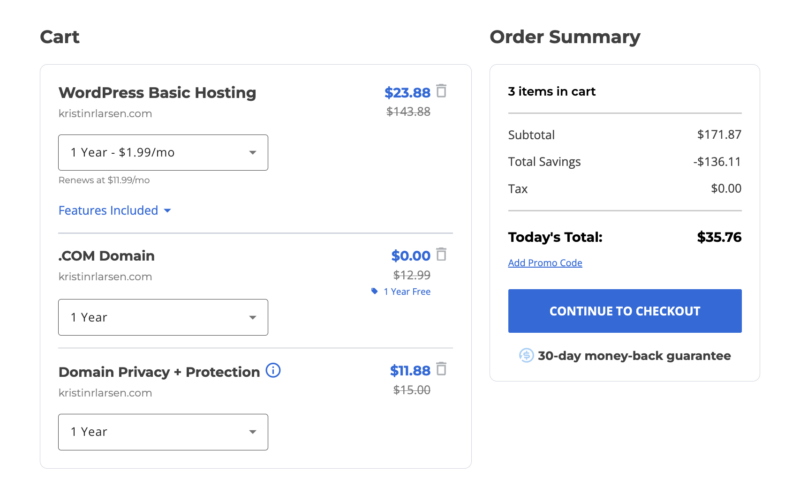800x479 pixels.
Task: Click the Tax amount $0.00
Action: [726, 189]
